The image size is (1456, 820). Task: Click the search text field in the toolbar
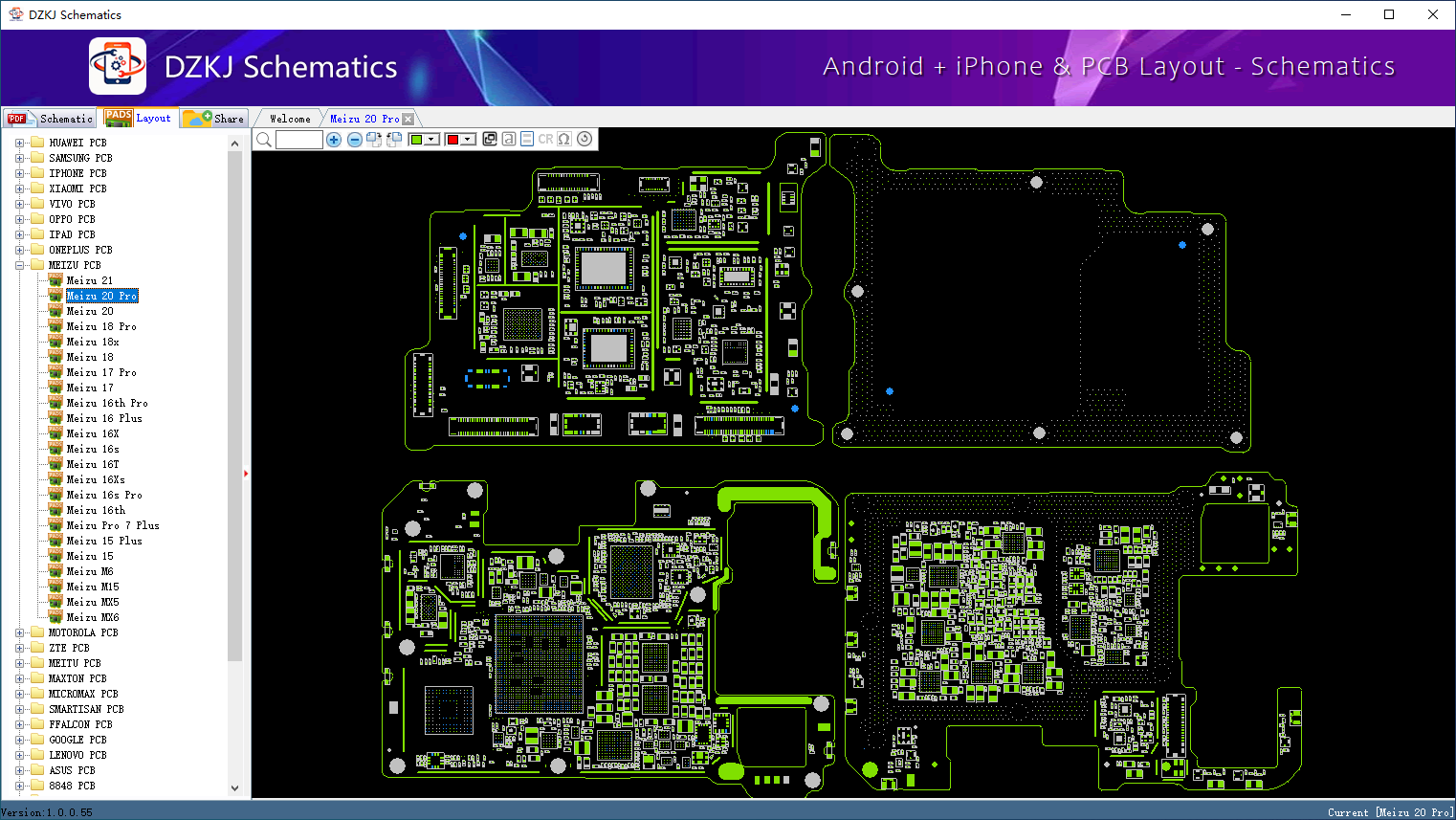coord(299,140)
